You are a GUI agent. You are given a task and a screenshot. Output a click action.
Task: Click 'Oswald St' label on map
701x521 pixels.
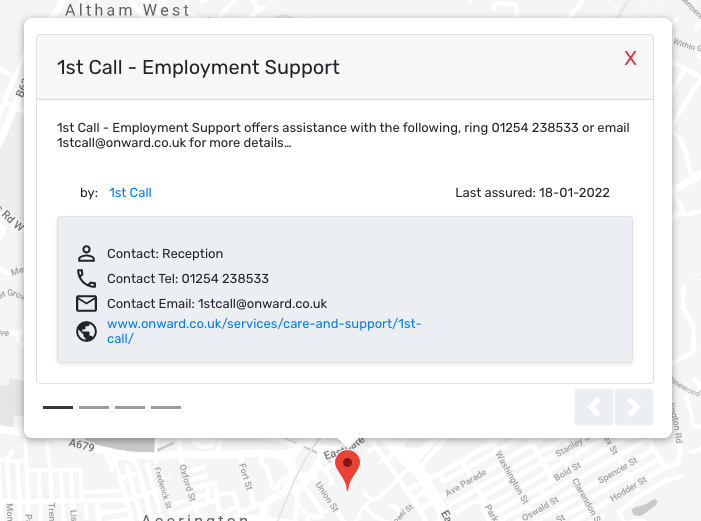click(x=540, y=508)
